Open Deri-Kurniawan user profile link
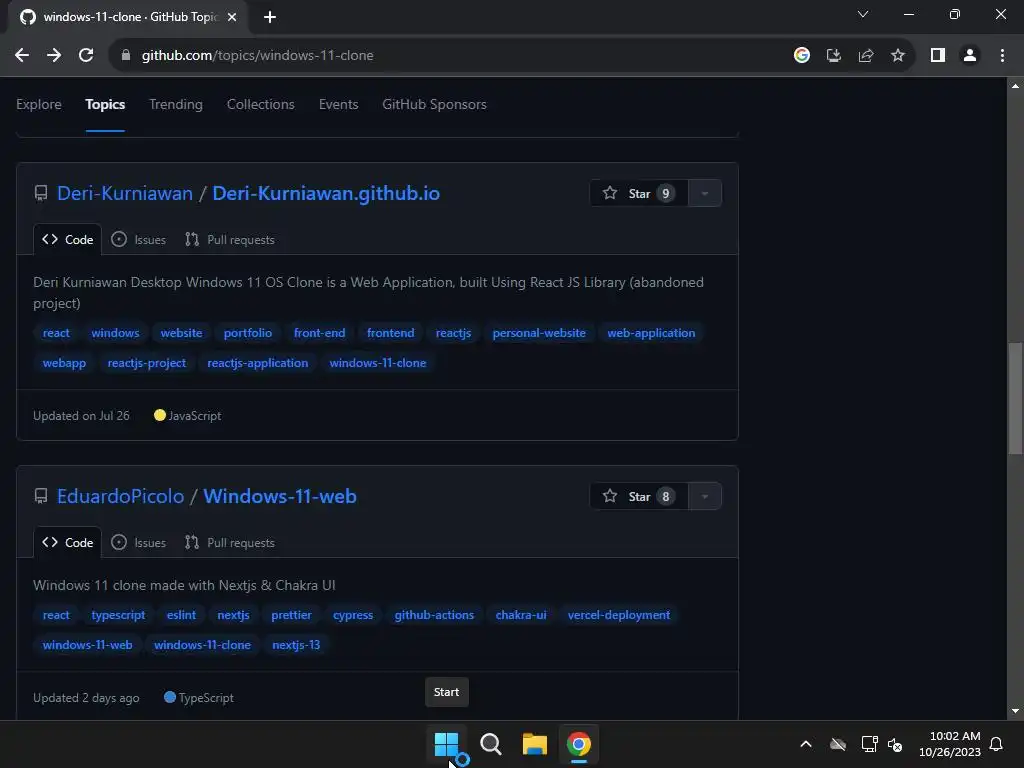This screenshot has height=768, width=1024. click(125, 193)
